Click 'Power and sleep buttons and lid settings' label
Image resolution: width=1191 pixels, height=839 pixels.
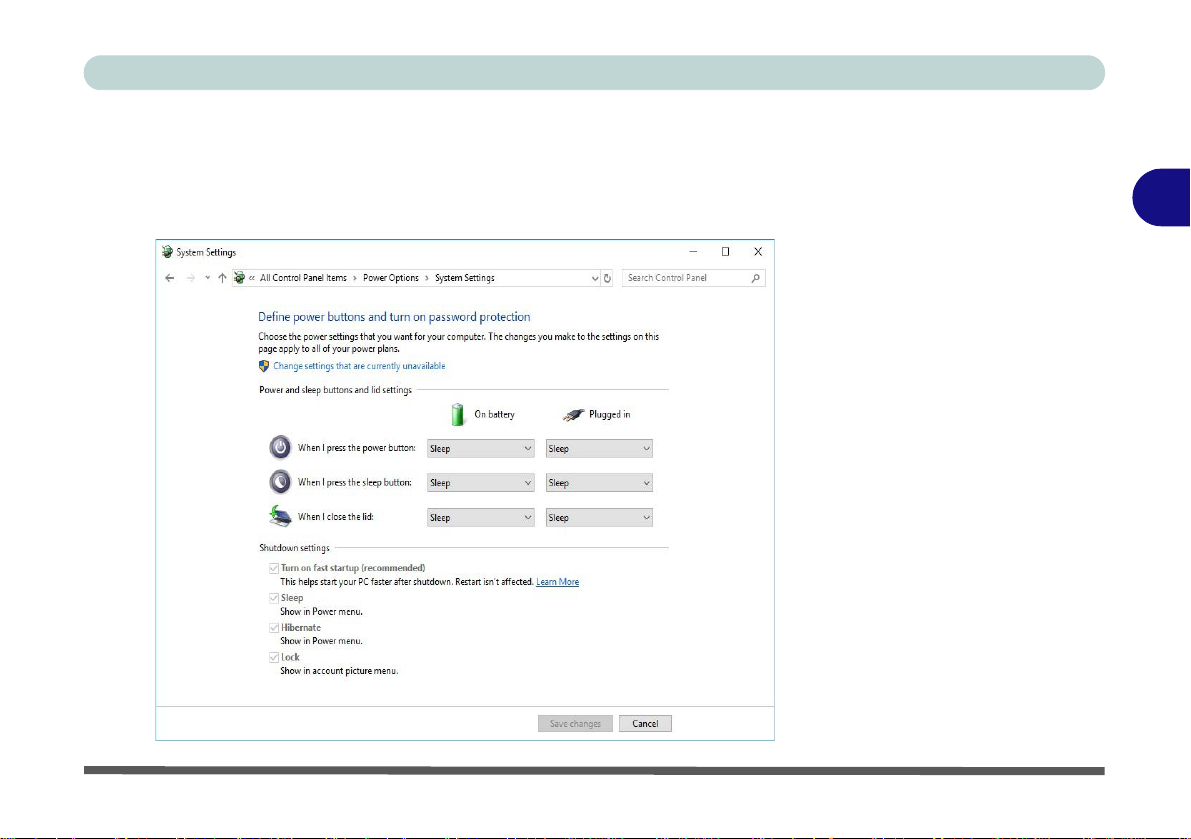pyautogui.click(x=336, y=390)
